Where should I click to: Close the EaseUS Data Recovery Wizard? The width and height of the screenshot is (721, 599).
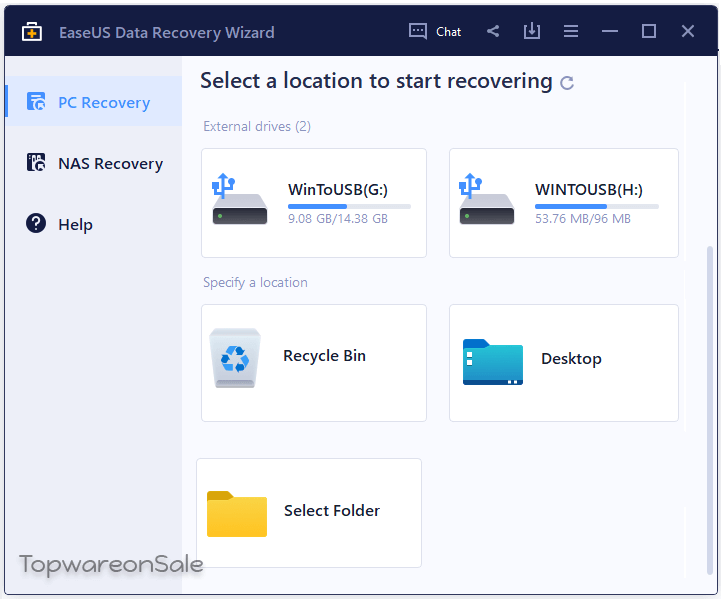(688, 31)
